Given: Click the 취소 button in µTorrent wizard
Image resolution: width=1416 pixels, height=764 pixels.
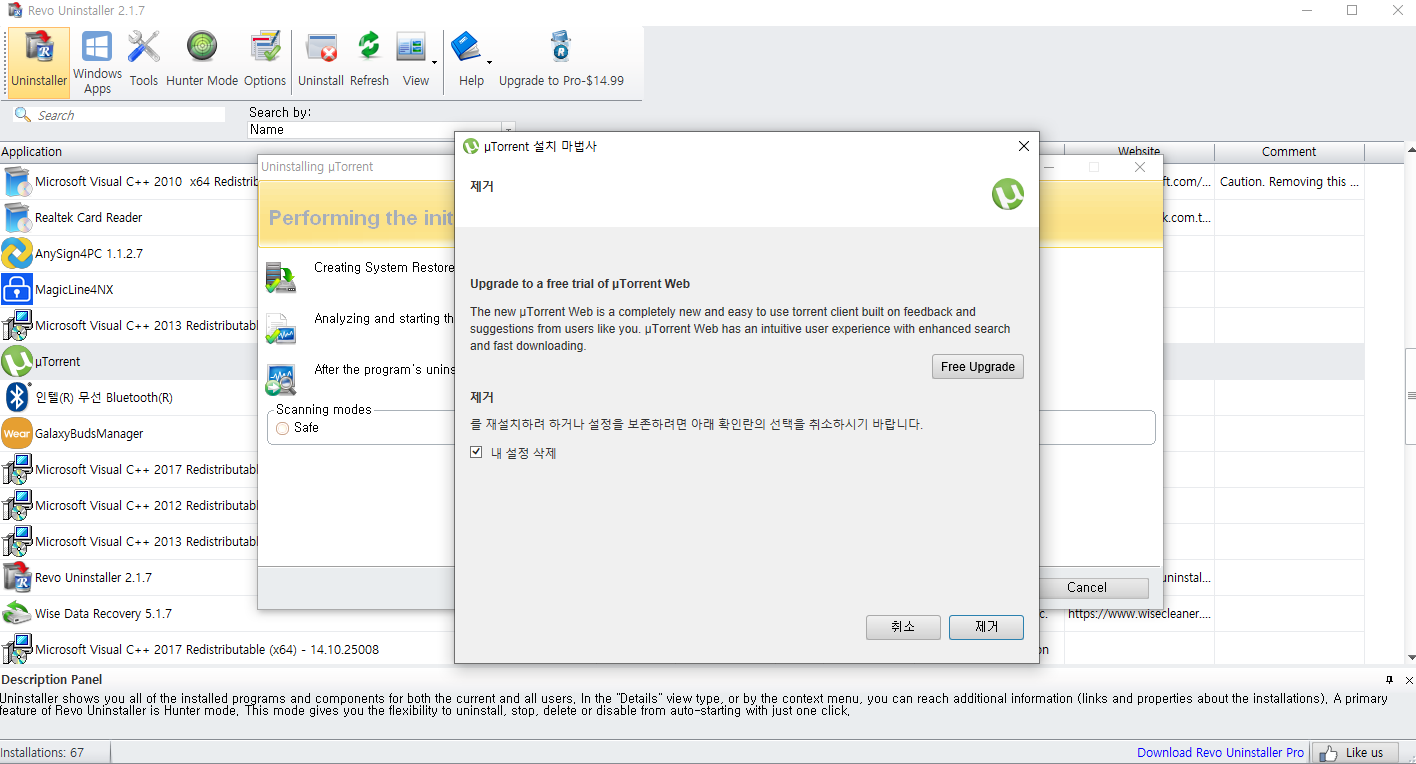Looking at the screenshot, I should pos(903,627).
